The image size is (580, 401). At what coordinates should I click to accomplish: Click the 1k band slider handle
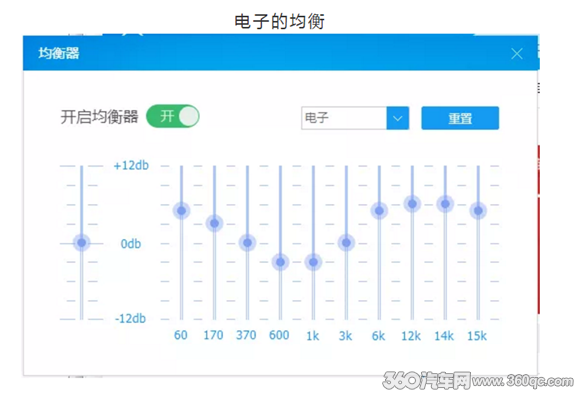313,262
